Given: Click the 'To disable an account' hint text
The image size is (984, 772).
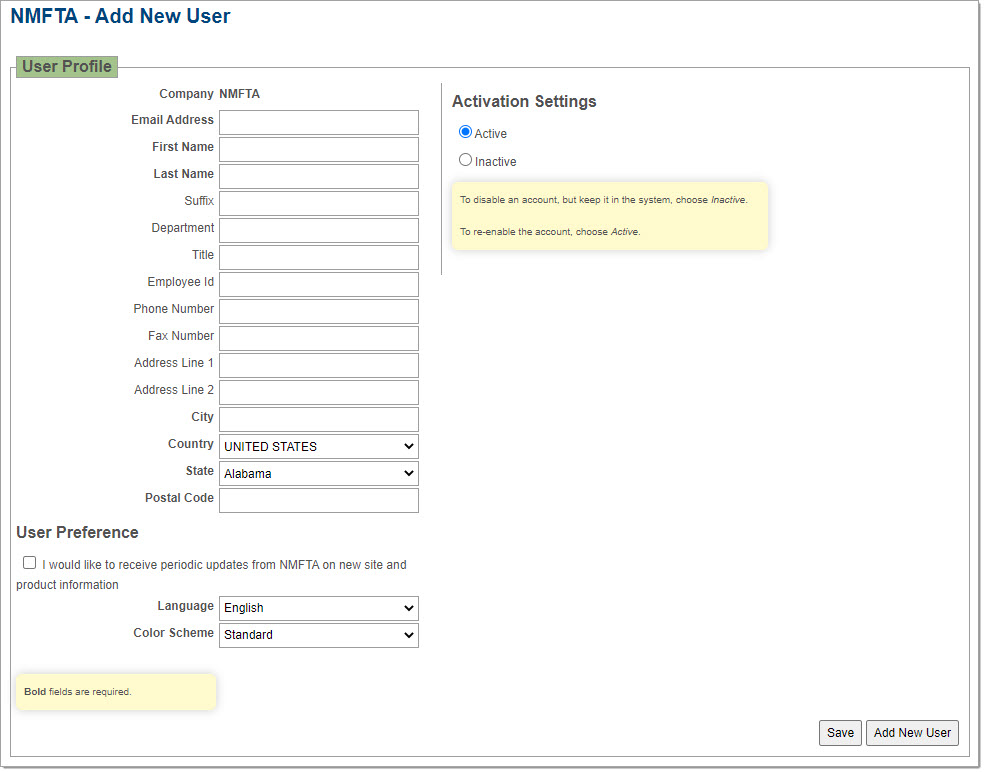Looking at the screenshot, I should click(x=604, y=200).
